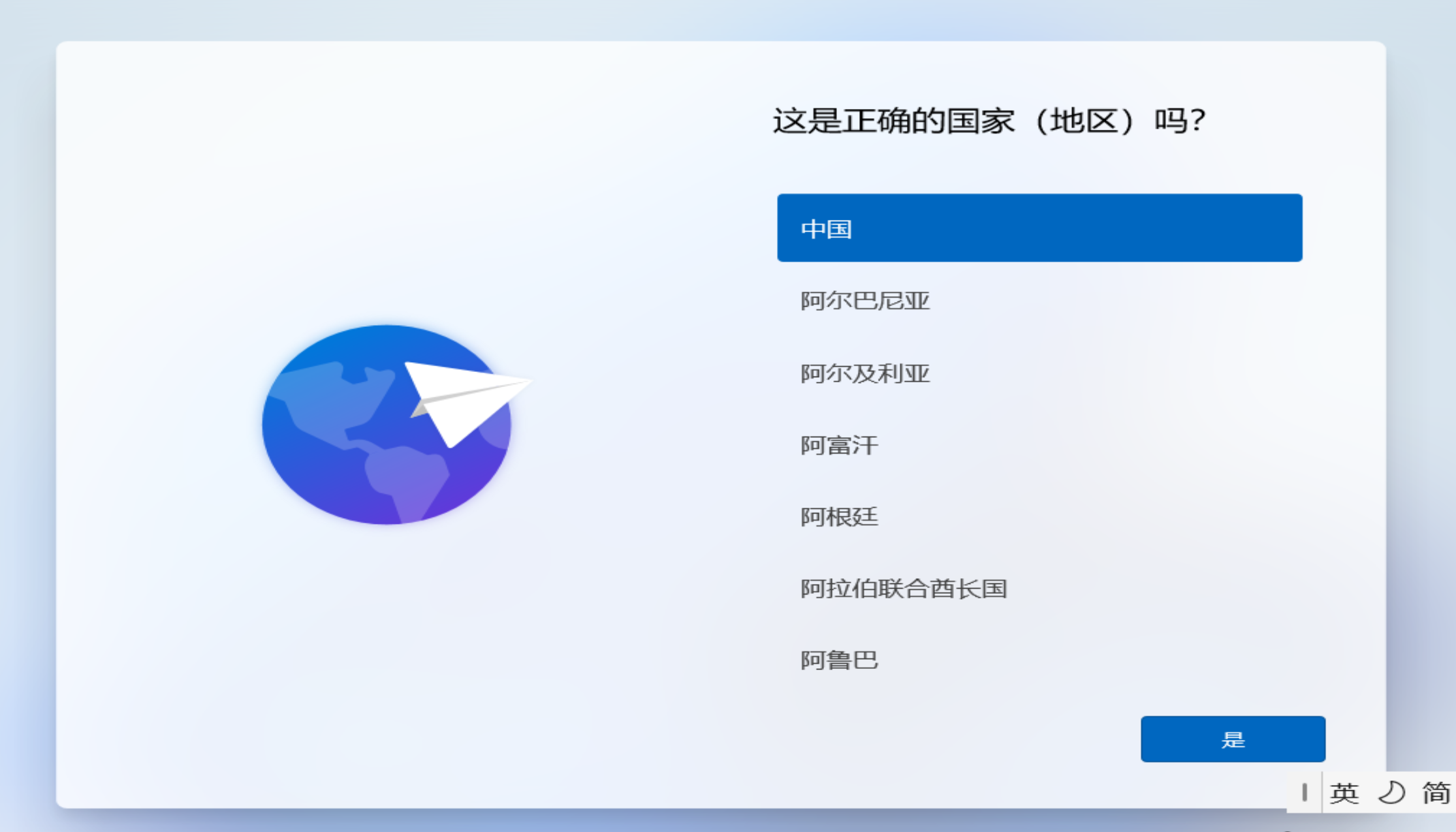Select 阿鲁巴 in the list
The image size is (1456, 832).
(1039, 660)
